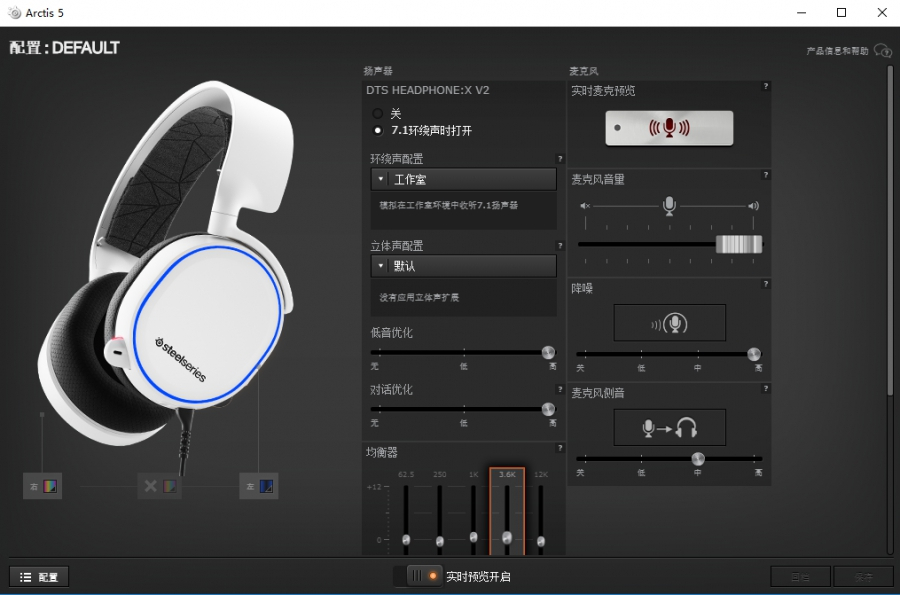The width and height of the screenshot is (900, 595).
Task: Click the 低音优化 bass slider handle
Action: 548,352
